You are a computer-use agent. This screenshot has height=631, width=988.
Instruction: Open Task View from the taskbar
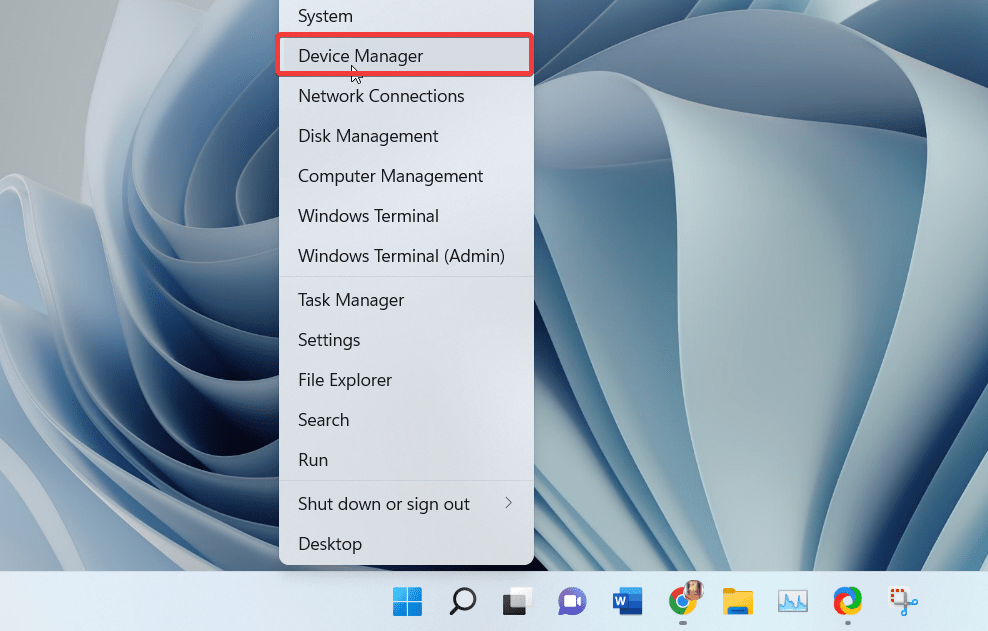tap(516, 601)
